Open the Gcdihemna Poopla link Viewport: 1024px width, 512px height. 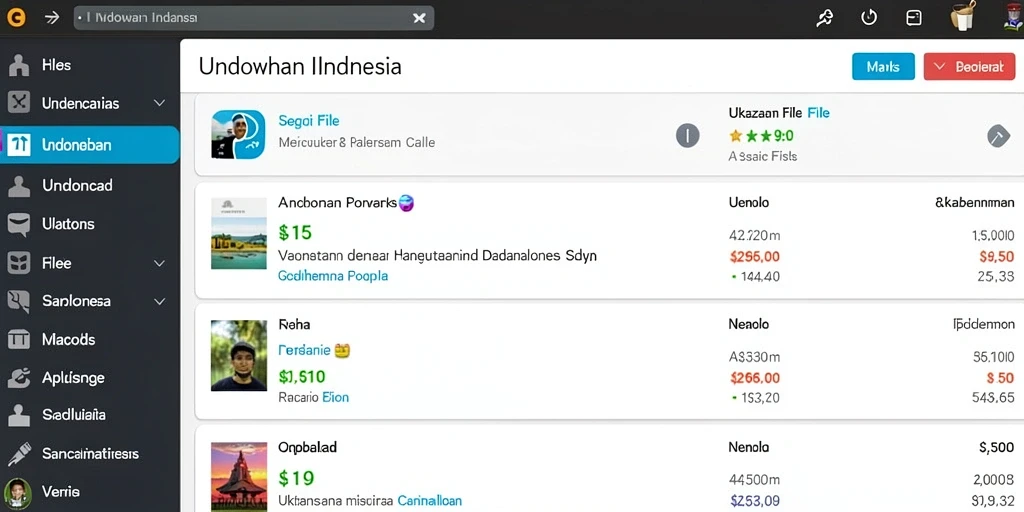333,276
